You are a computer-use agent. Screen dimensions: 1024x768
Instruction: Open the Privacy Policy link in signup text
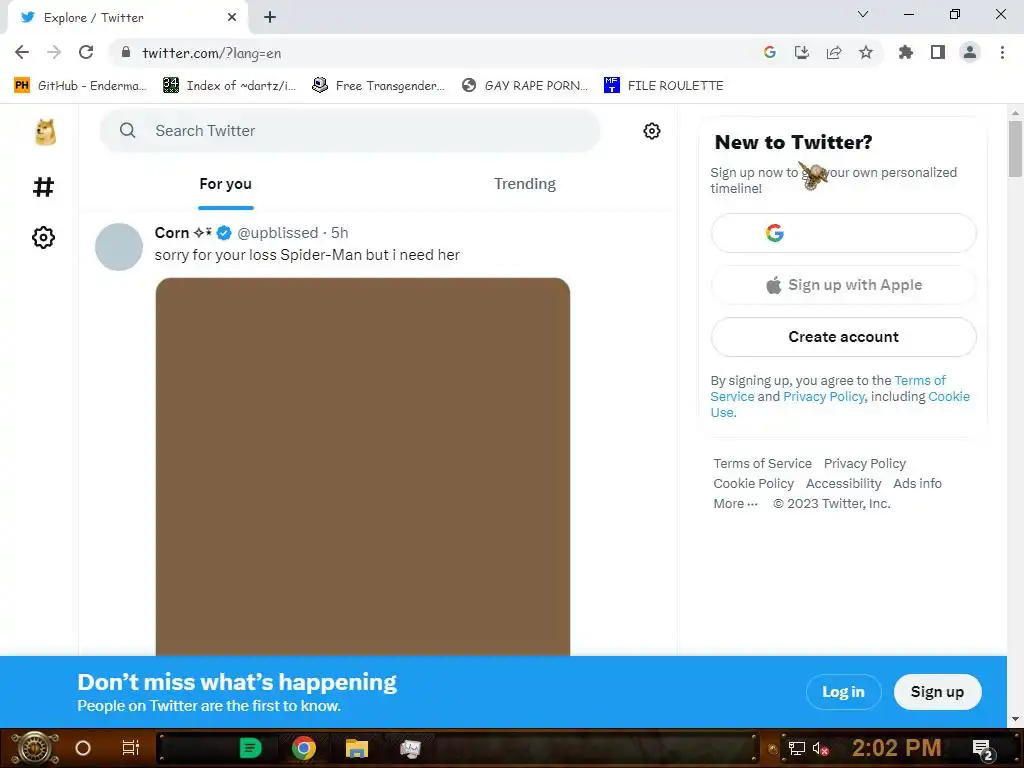pyautogui.click(x=824, y=396)
